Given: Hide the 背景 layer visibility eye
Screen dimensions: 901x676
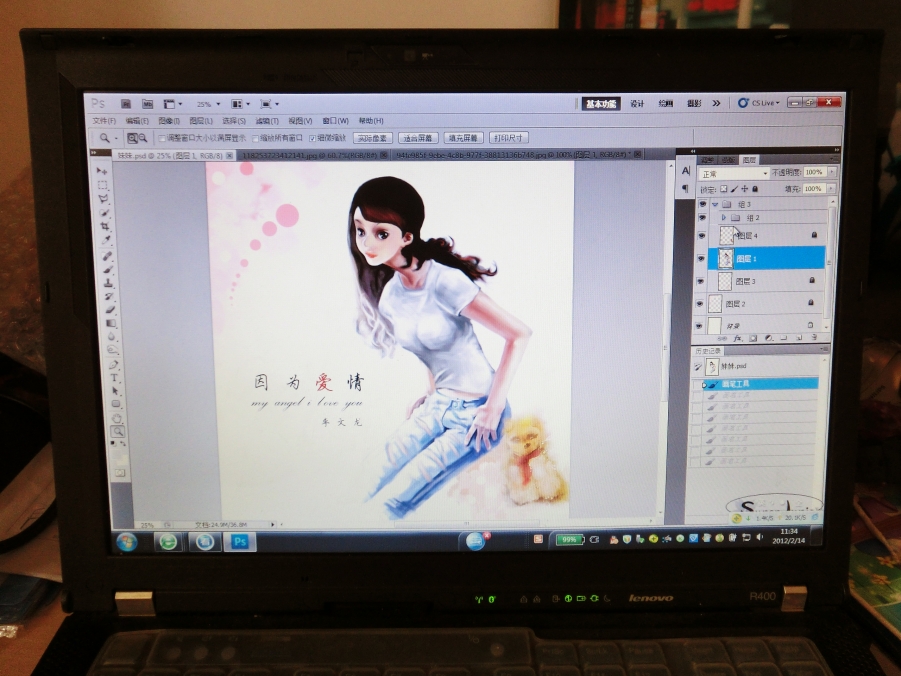Looking at the screenshot, I should [701, 325].
